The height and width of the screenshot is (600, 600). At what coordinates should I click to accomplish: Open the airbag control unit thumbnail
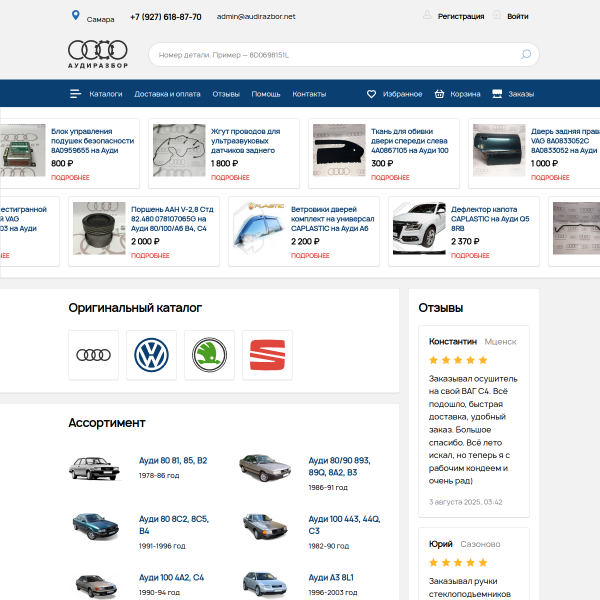(x=23, y=150)
